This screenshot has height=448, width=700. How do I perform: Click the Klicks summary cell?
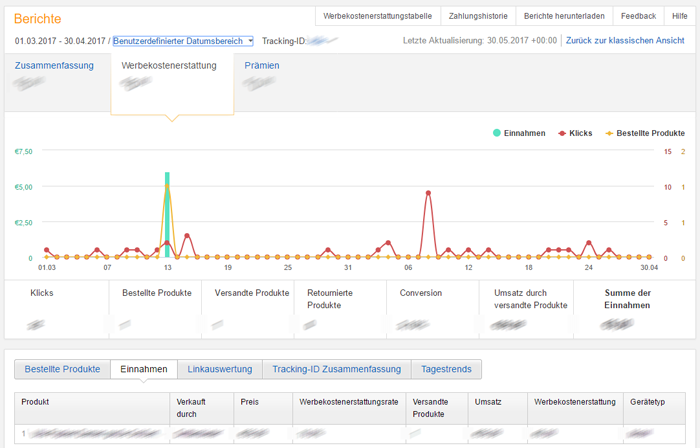coord(57,309)
